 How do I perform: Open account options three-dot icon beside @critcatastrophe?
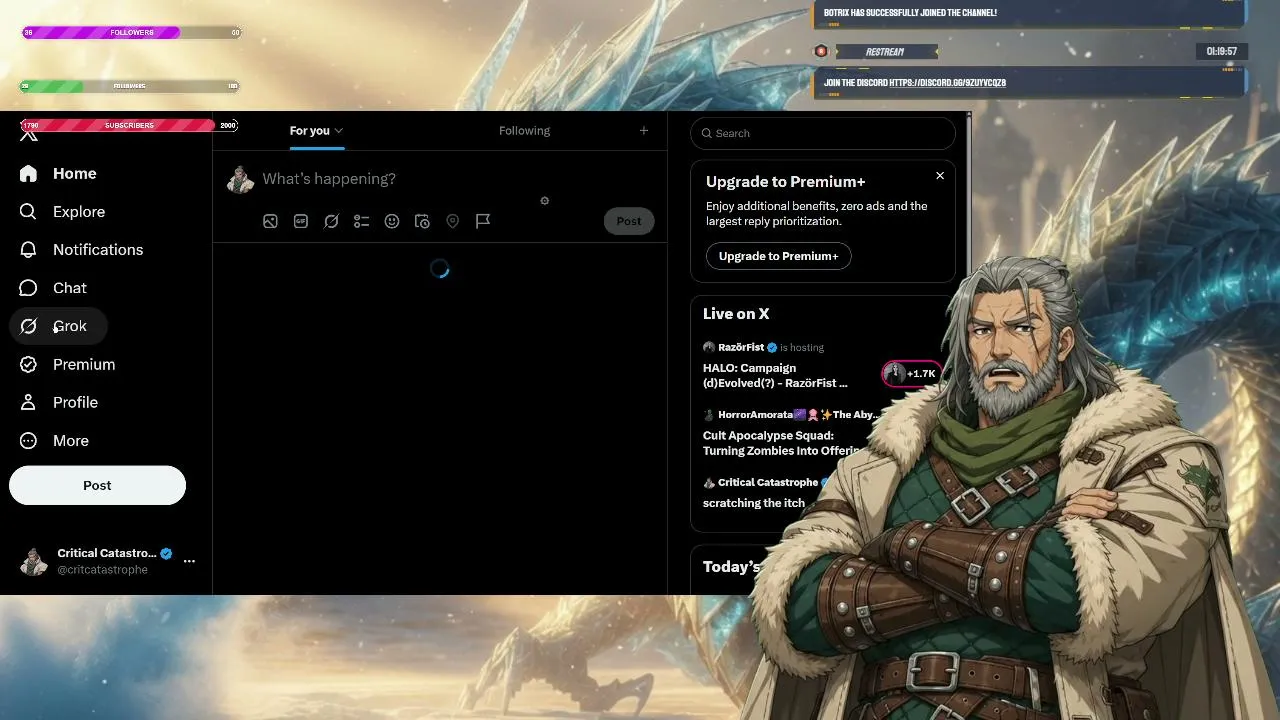click(189, 561)
